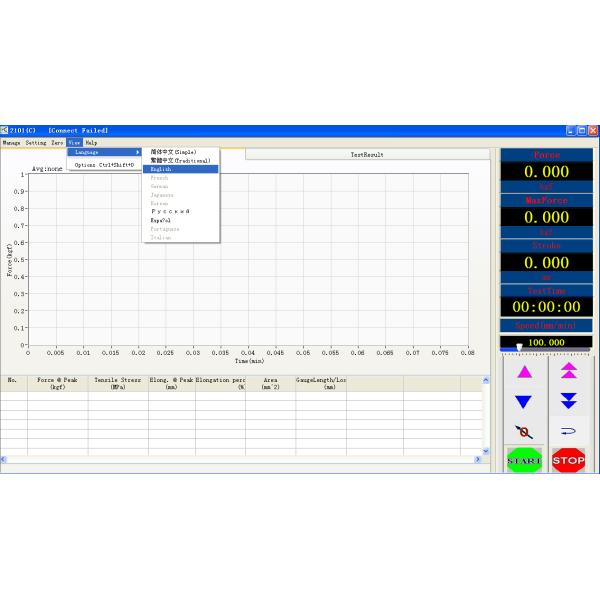Click the double blue fast-down arrows
Screen dimensions: 600x600
coord(569,401)
